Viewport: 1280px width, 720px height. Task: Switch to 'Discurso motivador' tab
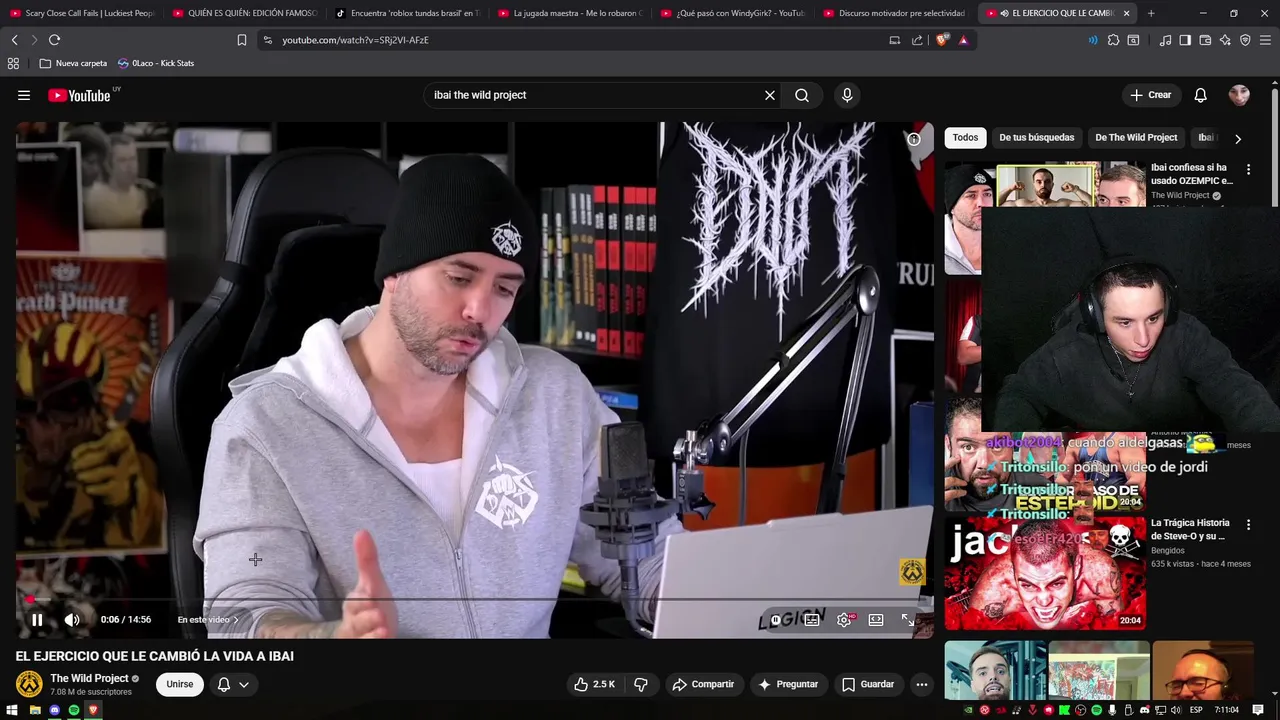896,13
